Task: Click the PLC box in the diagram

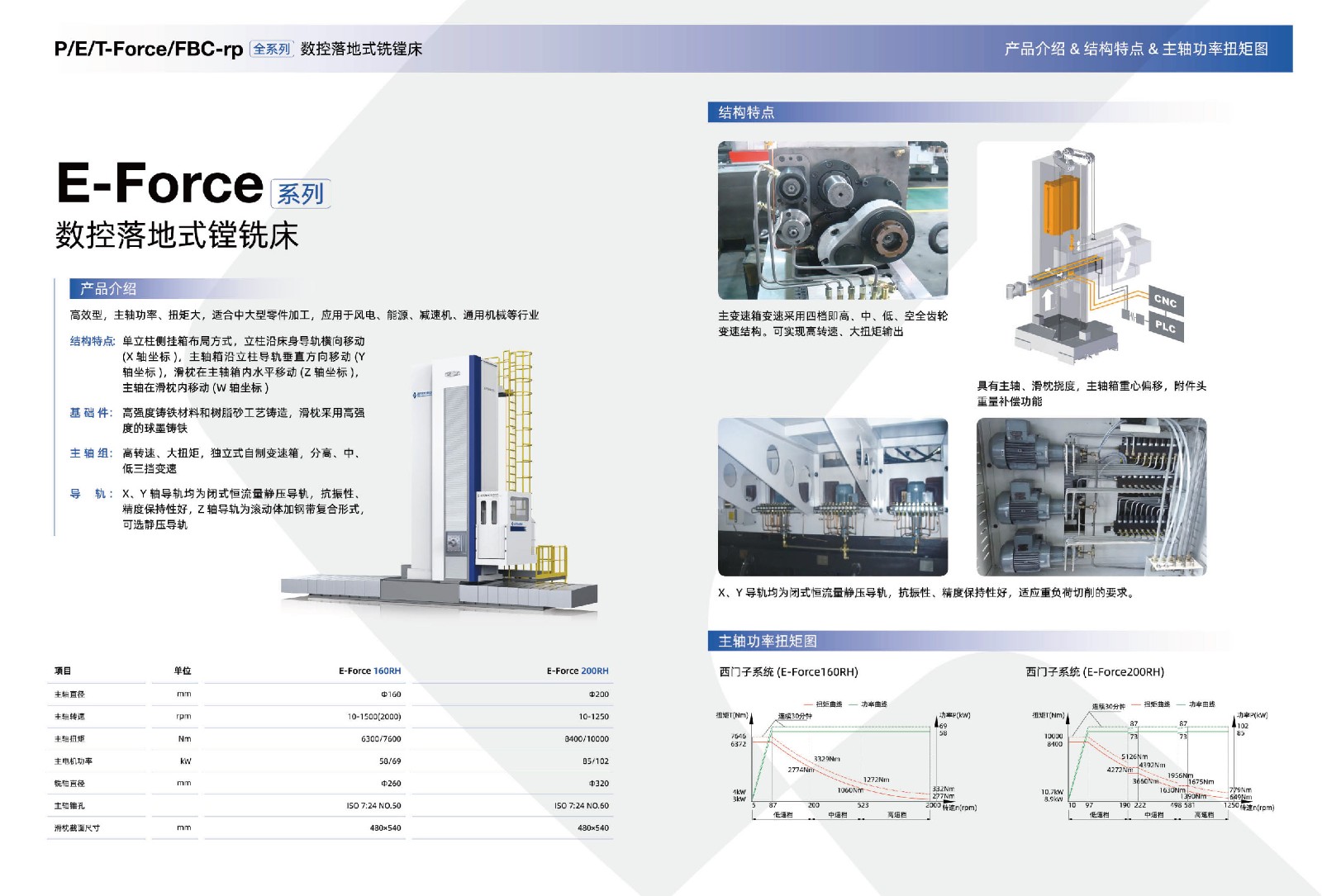Action: tap(1165, 327)
